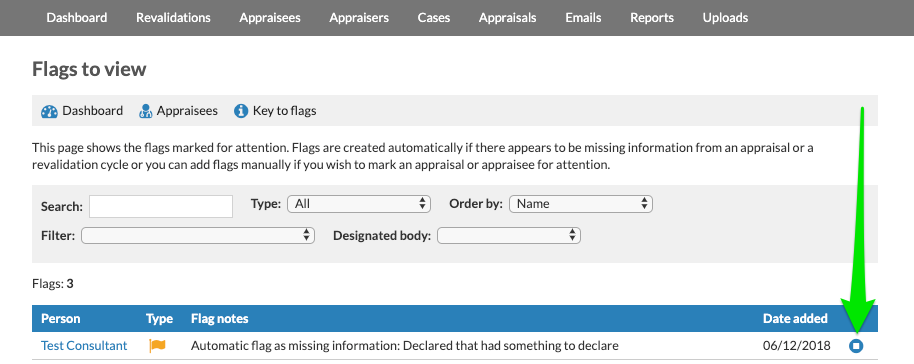This screenshot has width=914, height=364.
Task: Open the Type dropdown showing All
Action: point(359,204)
